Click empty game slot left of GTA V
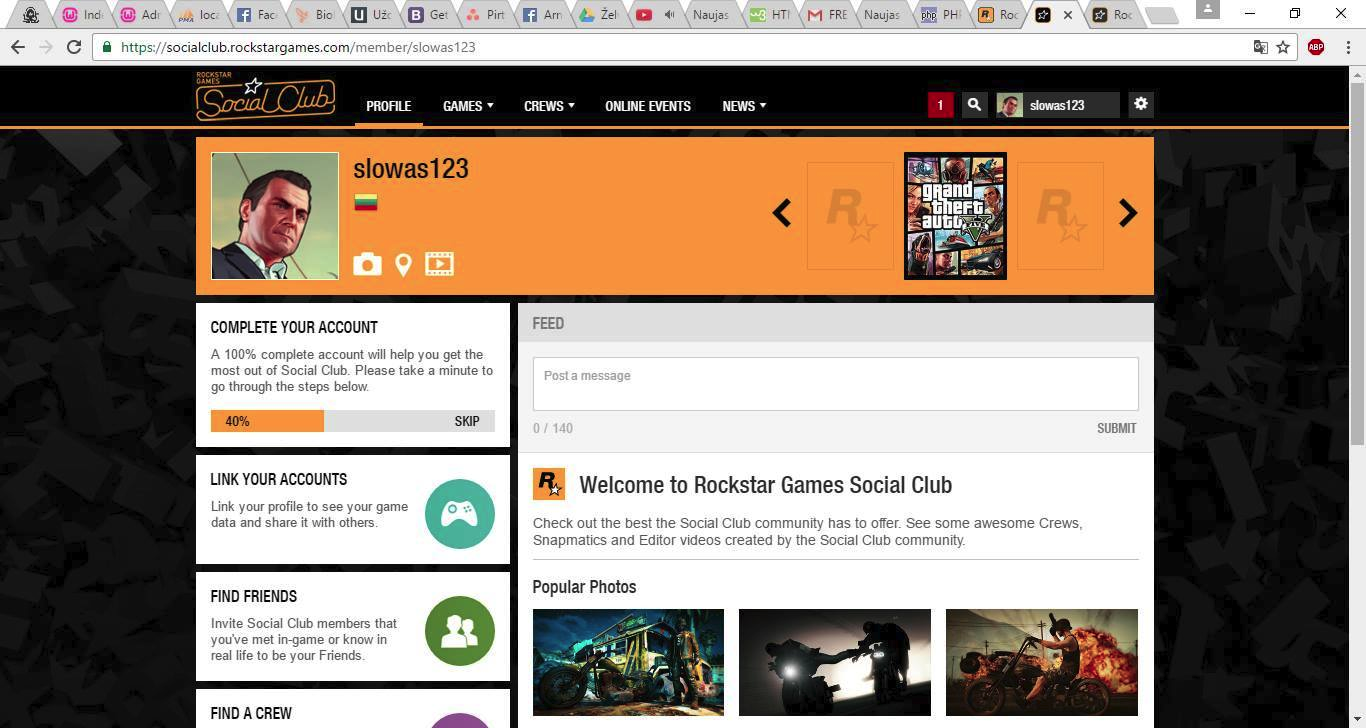Image resolution: width=1366 pixels, height=728 pixels. [x=850, y=216]
